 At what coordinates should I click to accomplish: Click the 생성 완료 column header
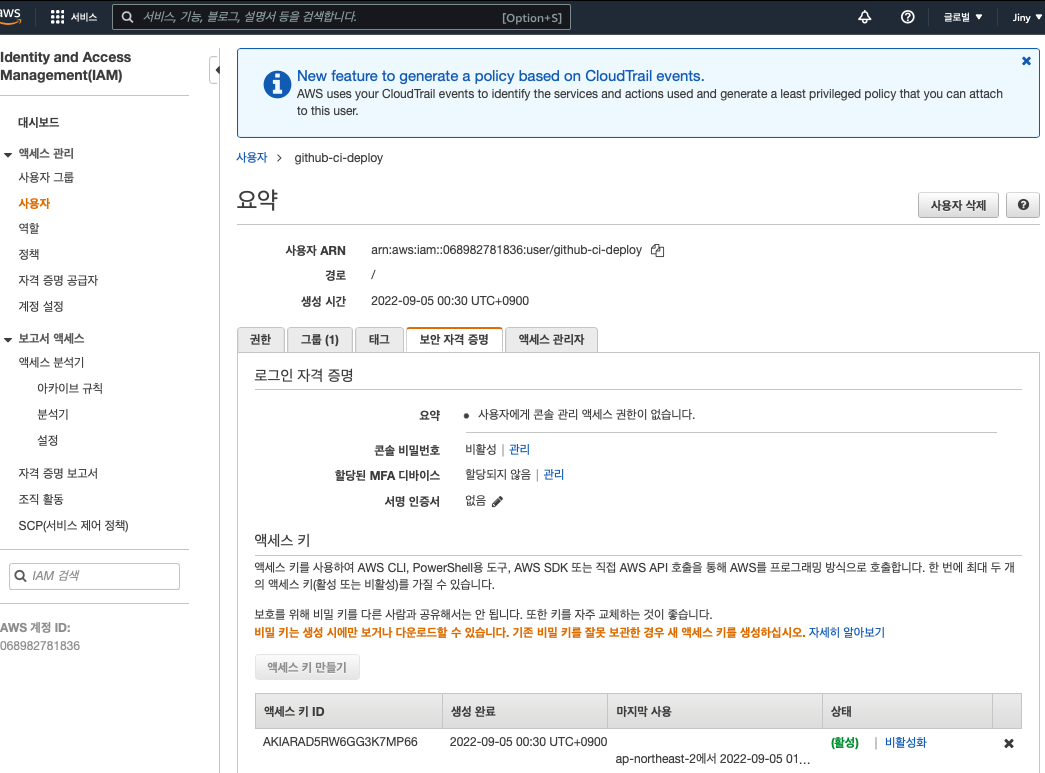525,711
